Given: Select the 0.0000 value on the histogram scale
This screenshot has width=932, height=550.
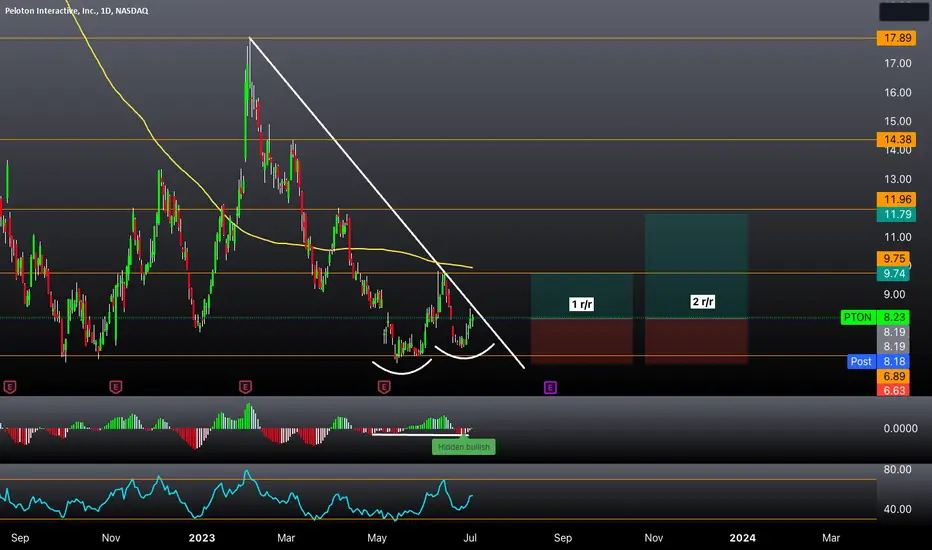Looking at the screenshot, I should click(900, 428).
